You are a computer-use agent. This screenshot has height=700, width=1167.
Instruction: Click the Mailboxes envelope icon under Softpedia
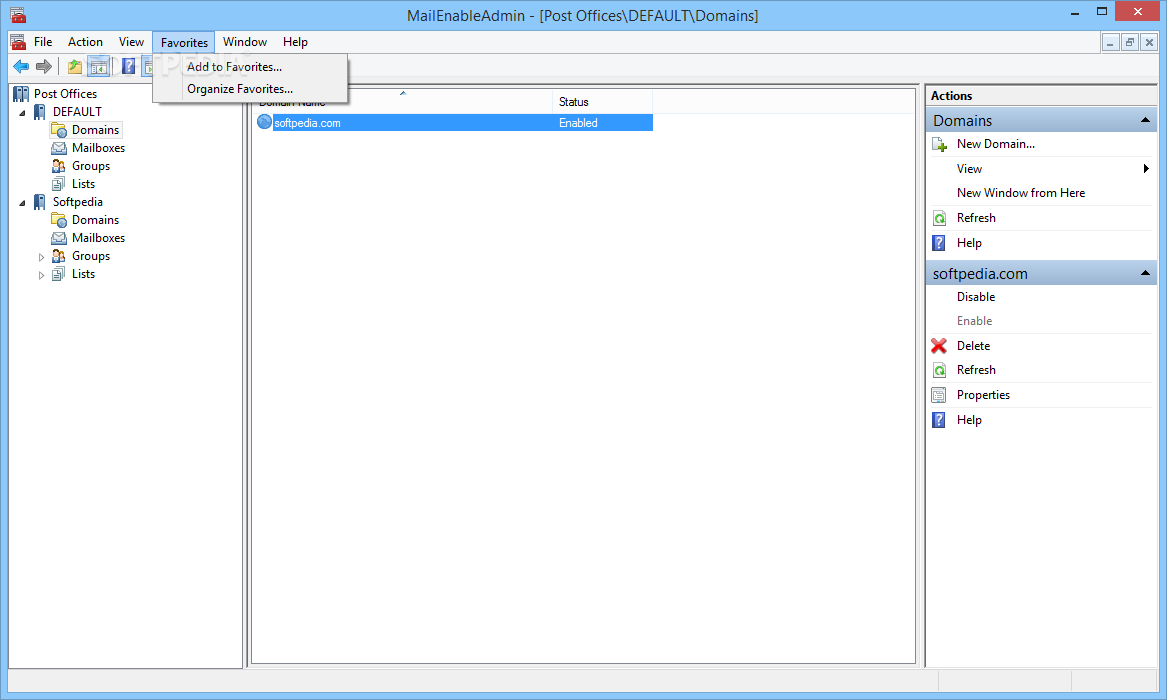59,238
